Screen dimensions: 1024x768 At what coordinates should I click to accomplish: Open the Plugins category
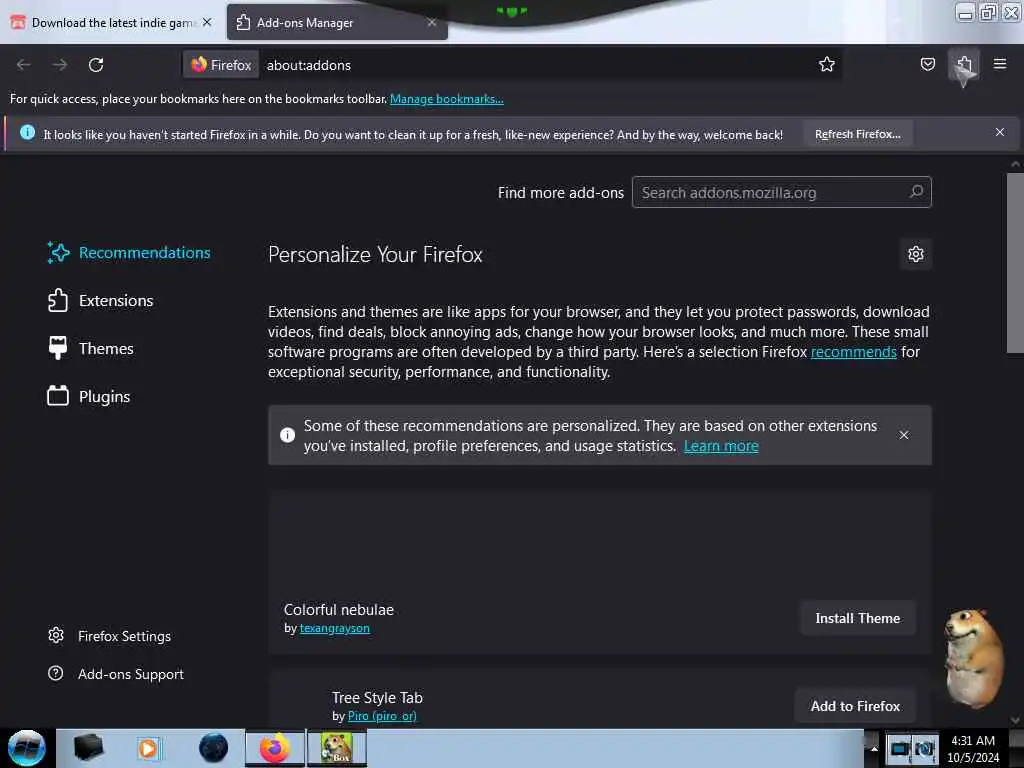(x=89, y=396)
